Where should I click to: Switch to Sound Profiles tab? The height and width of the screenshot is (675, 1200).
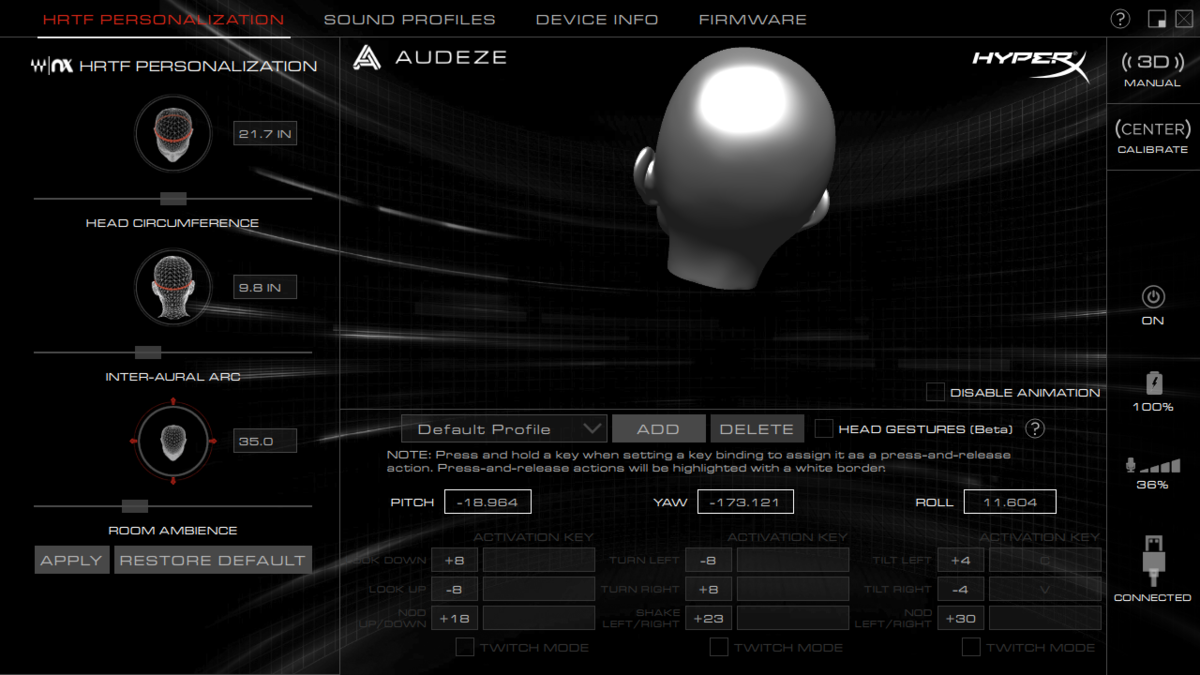coord(409,19)
